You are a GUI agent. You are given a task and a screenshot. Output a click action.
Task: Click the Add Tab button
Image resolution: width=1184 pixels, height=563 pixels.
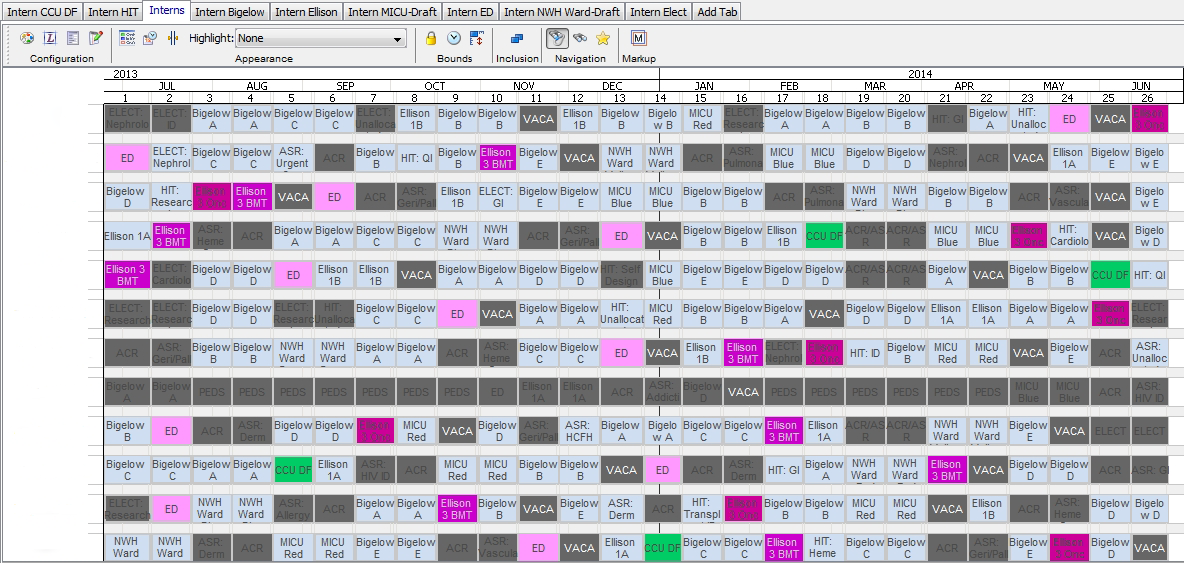[719, 11]
